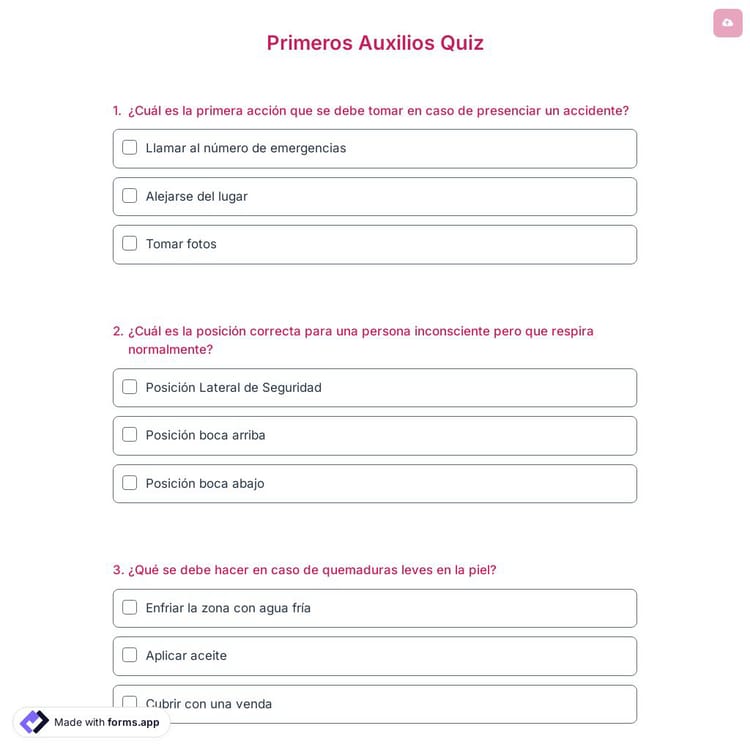Click the number '2.' before the second question
Screen dimensions: 750x750
pos(118,331)
